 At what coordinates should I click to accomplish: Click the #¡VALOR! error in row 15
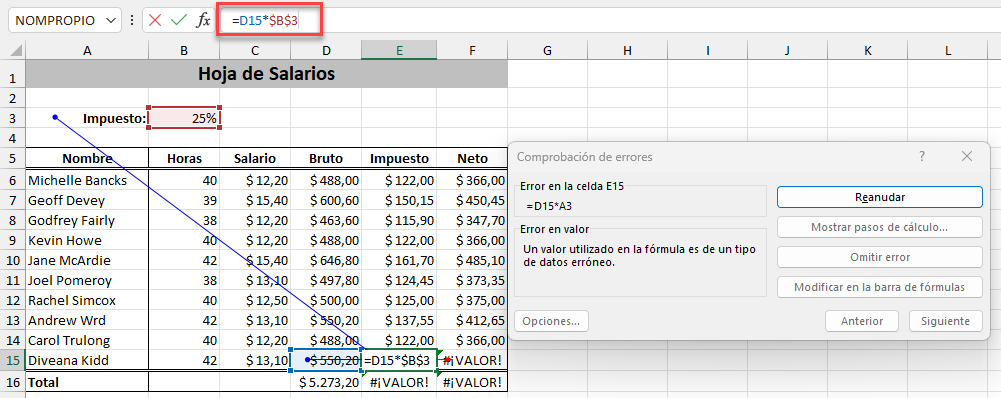tap(472, 360)
